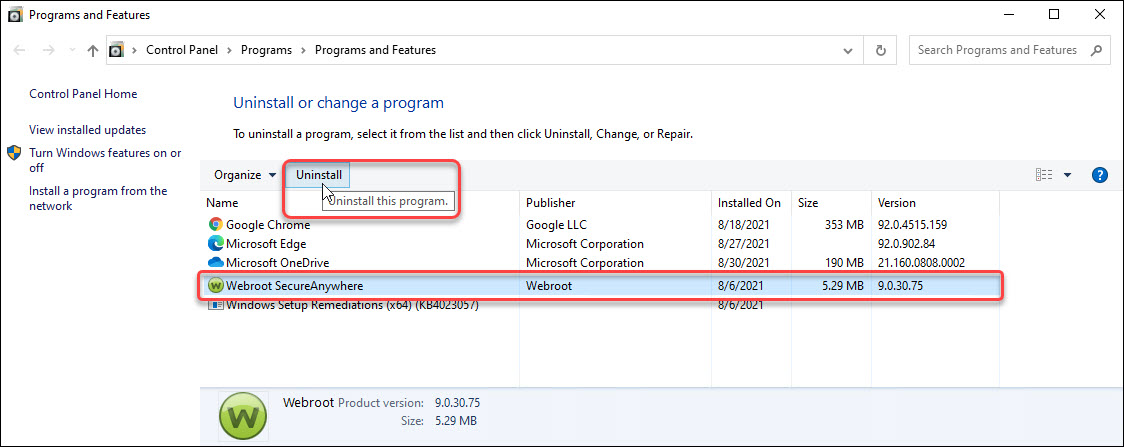Click the Microsoft OneDrive cloud icon
Screen dimensions: 1124x447
coord(215,263)
